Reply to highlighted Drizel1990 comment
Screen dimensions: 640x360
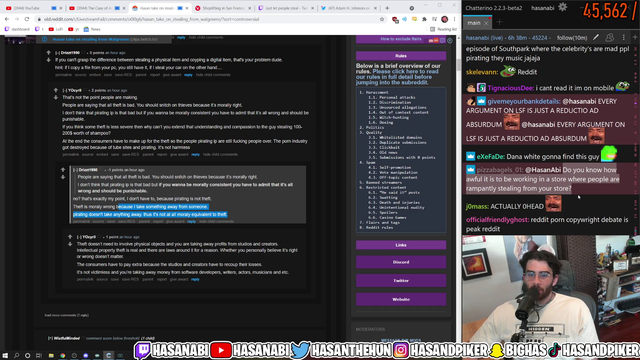[x=191, y=222]
